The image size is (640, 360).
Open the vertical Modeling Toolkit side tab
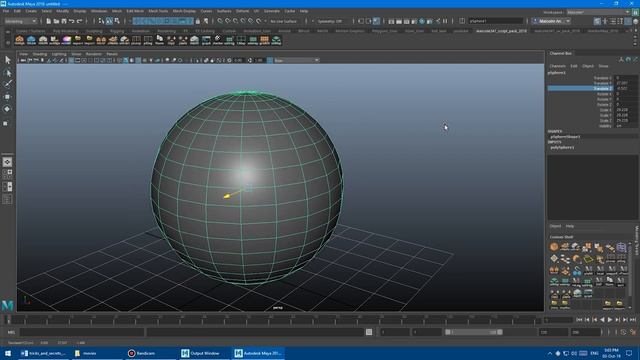(x=637, y=240)
